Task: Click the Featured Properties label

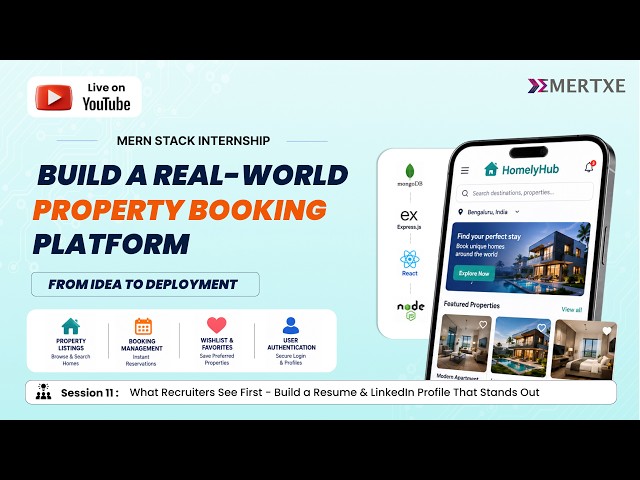Action: click(471, 304)
